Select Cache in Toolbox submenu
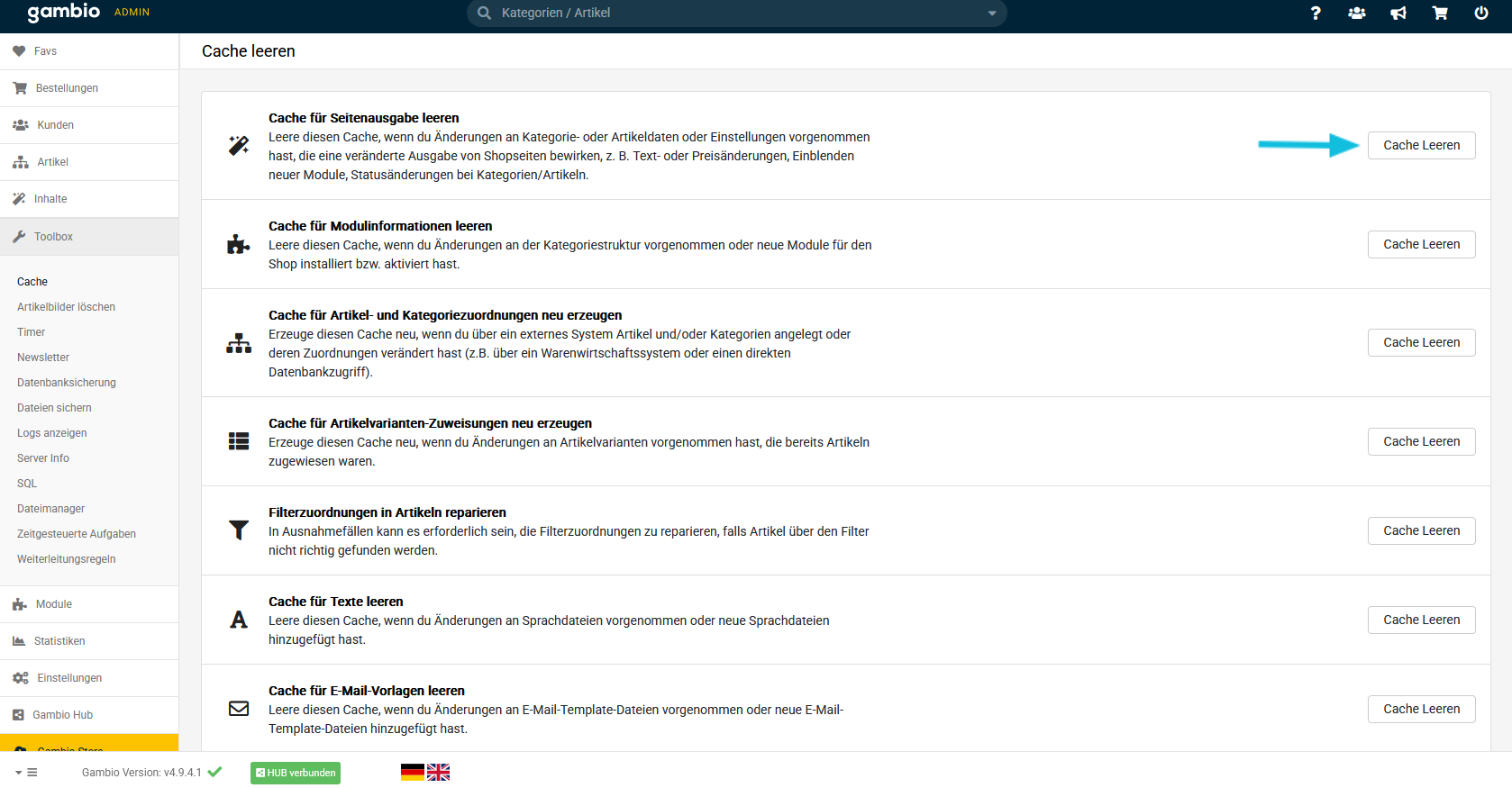This screenshot has width=1512, height=788. pos(32,282)
